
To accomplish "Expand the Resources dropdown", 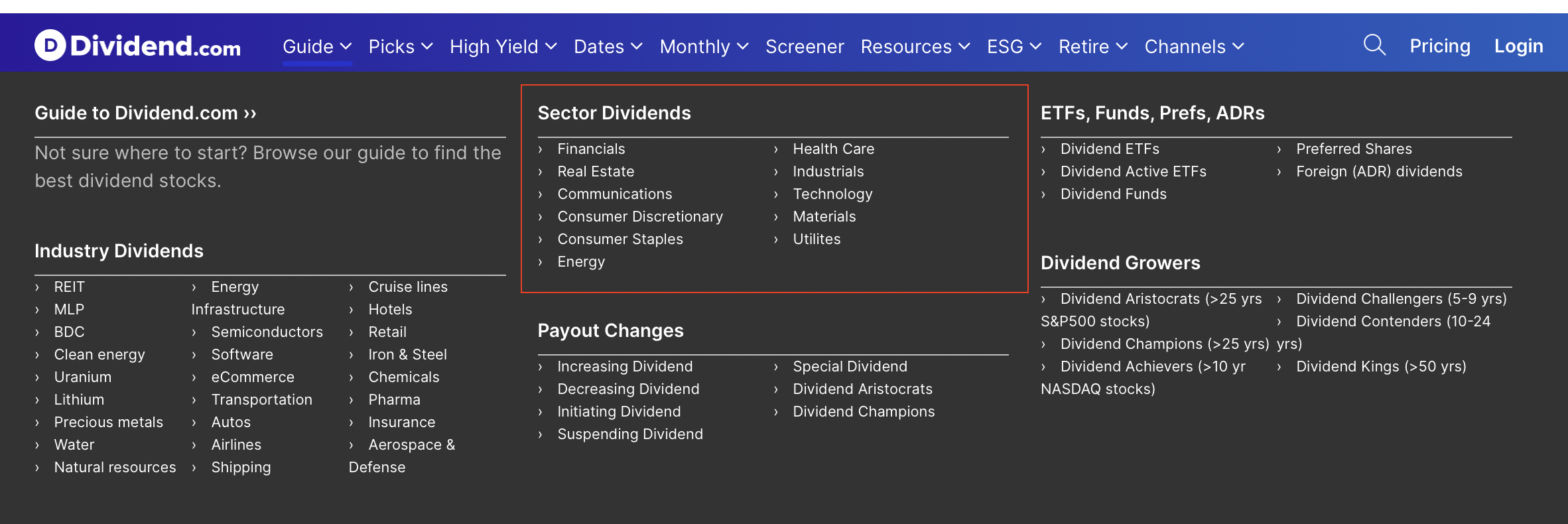I will (915, 46).
